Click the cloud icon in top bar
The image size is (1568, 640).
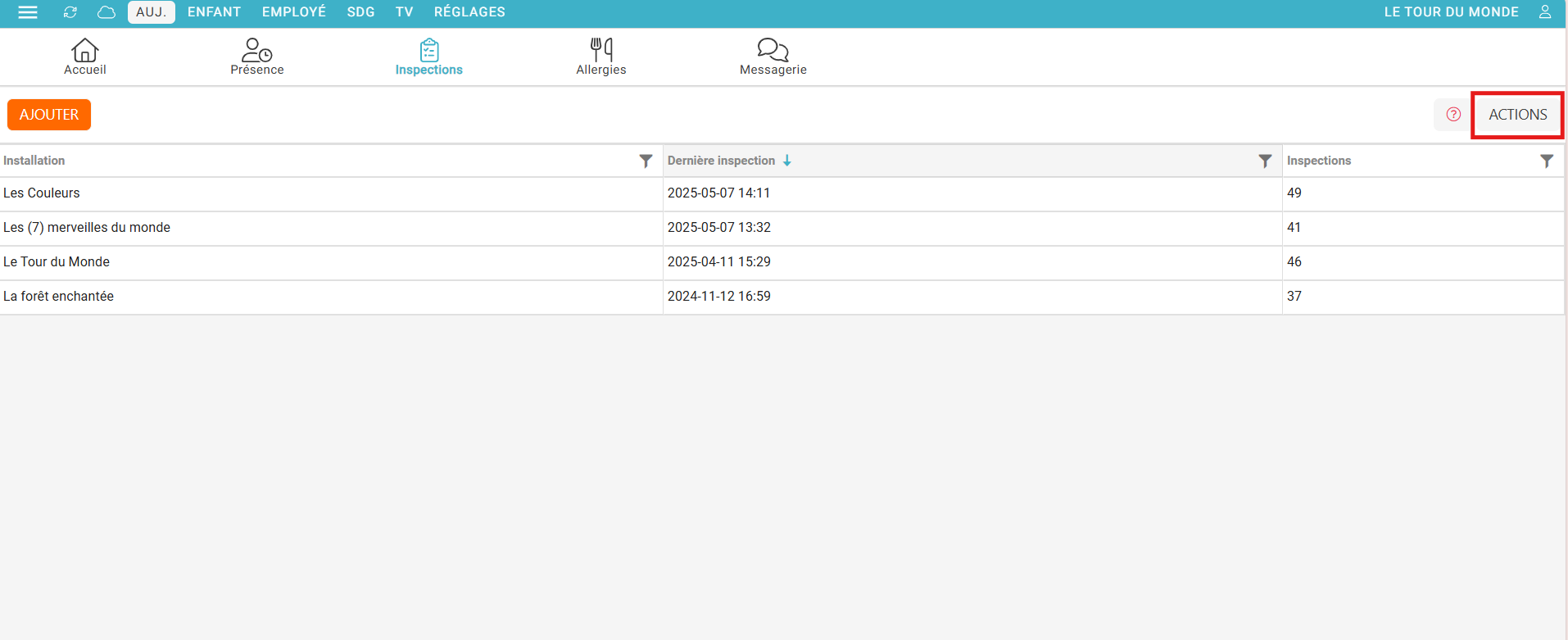pyautogui.click(x=106, y=12)
